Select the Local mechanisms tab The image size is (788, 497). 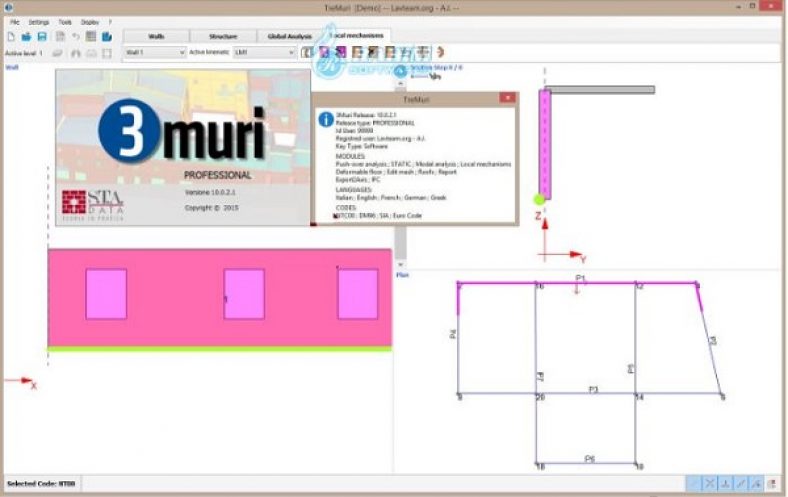coord(357,36)
